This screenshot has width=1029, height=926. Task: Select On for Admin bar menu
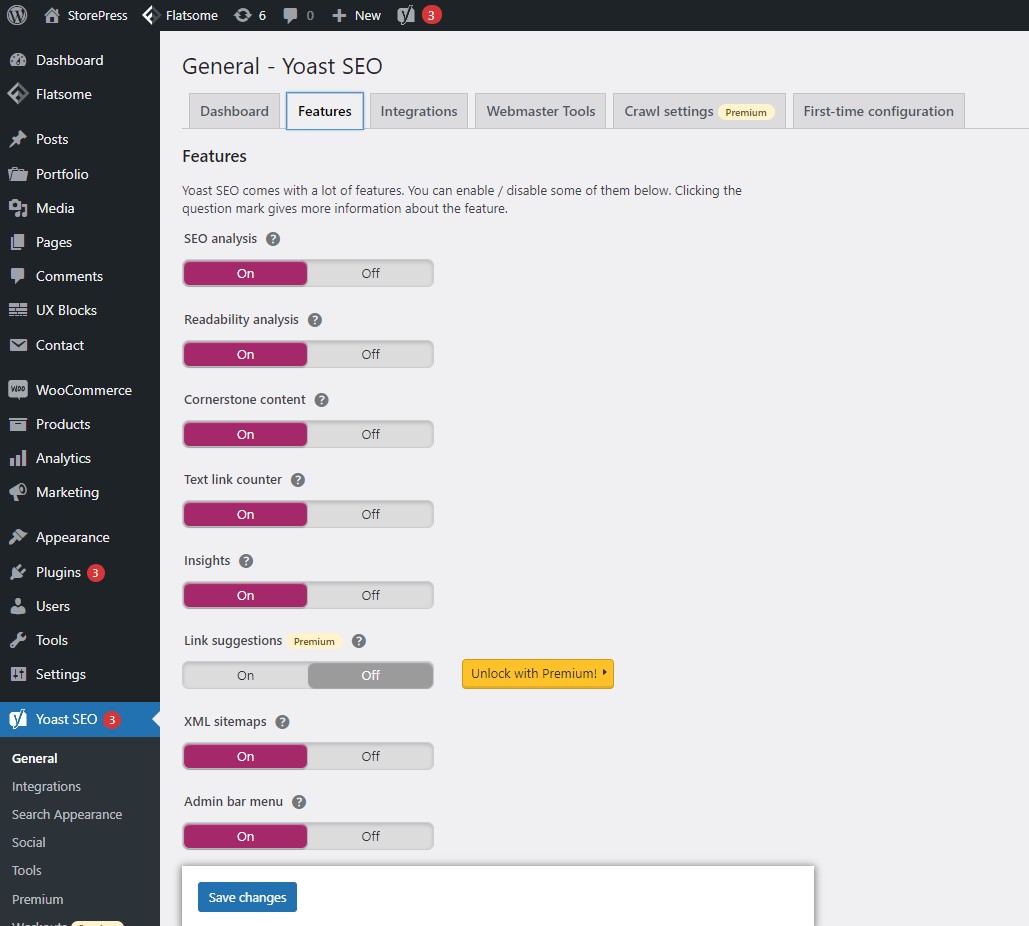pos(245,836)
